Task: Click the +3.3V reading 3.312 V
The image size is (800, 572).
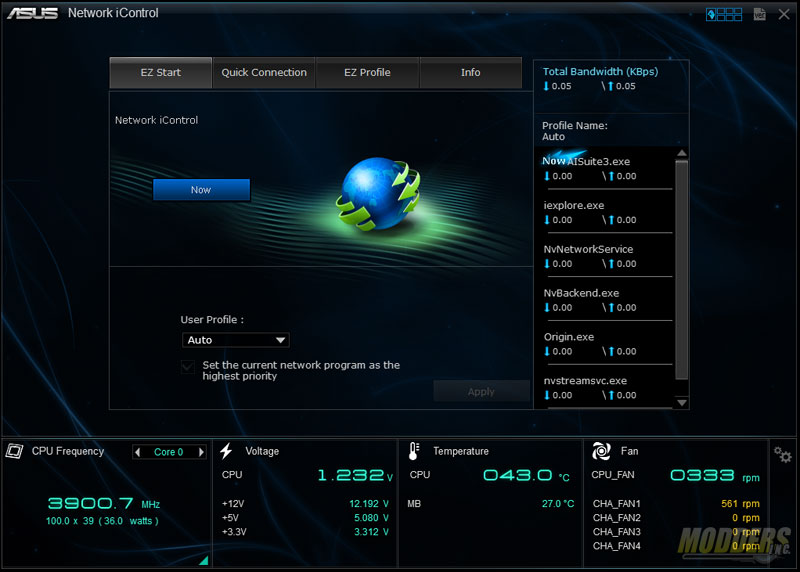Action: click(371, 532)
